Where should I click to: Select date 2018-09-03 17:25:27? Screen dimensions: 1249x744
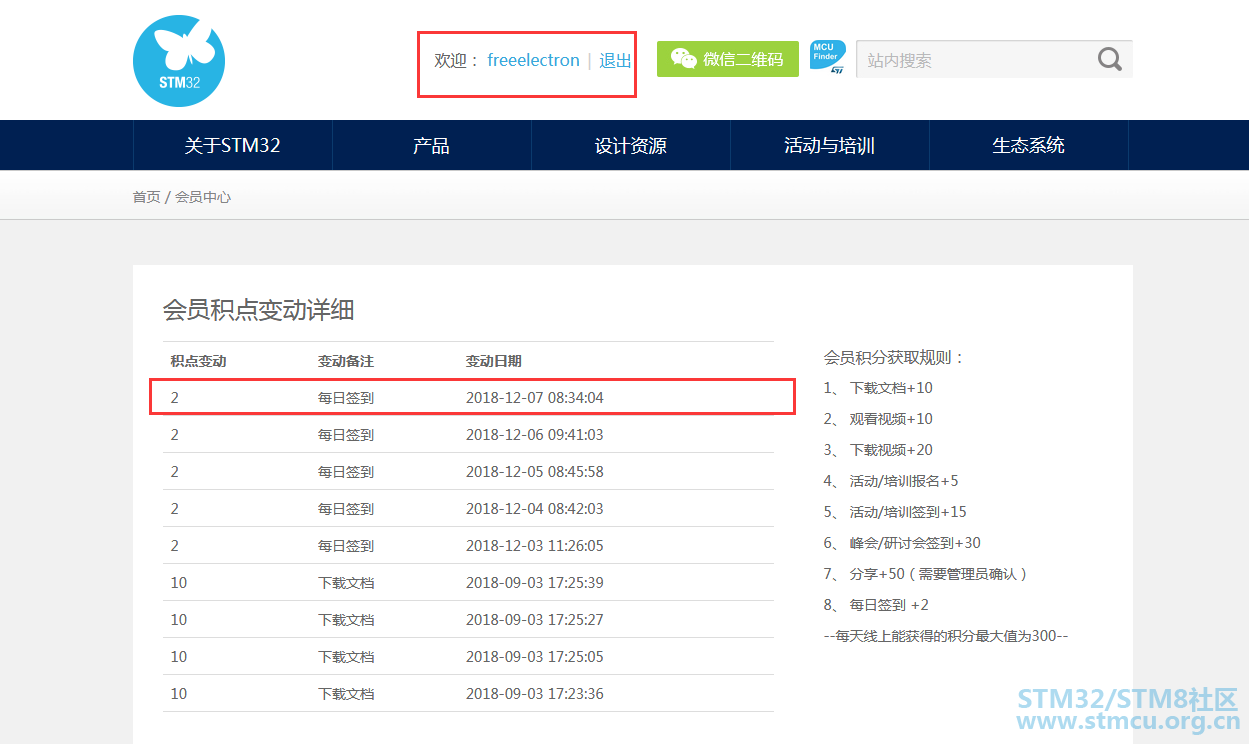[535, 620]
